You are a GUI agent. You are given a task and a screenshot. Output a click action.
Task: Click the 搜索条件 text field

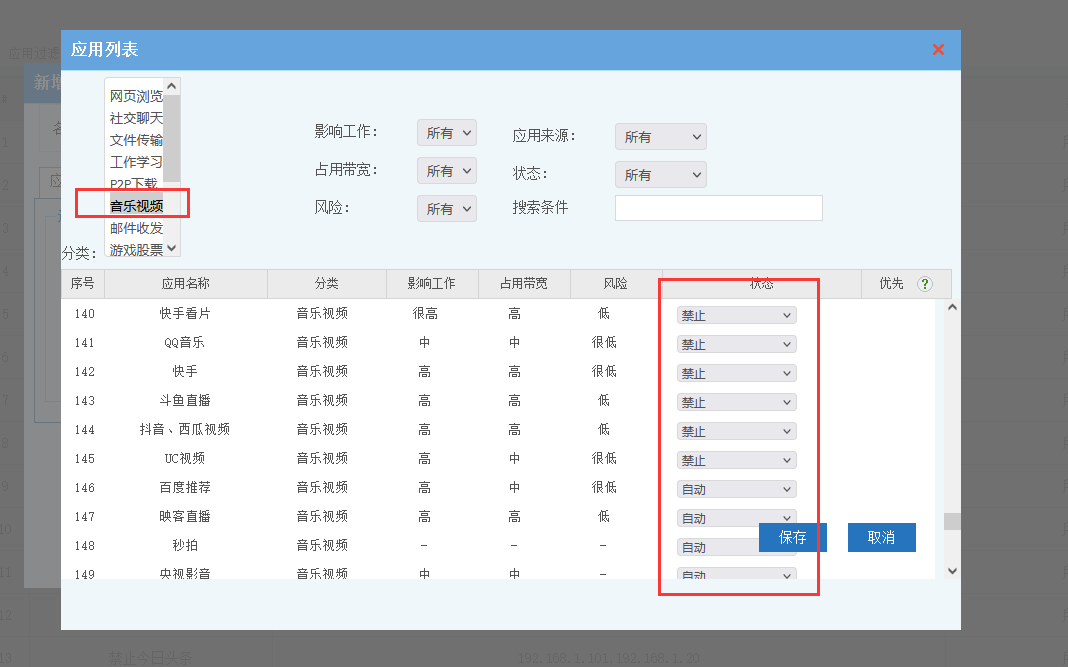[718, 208]
